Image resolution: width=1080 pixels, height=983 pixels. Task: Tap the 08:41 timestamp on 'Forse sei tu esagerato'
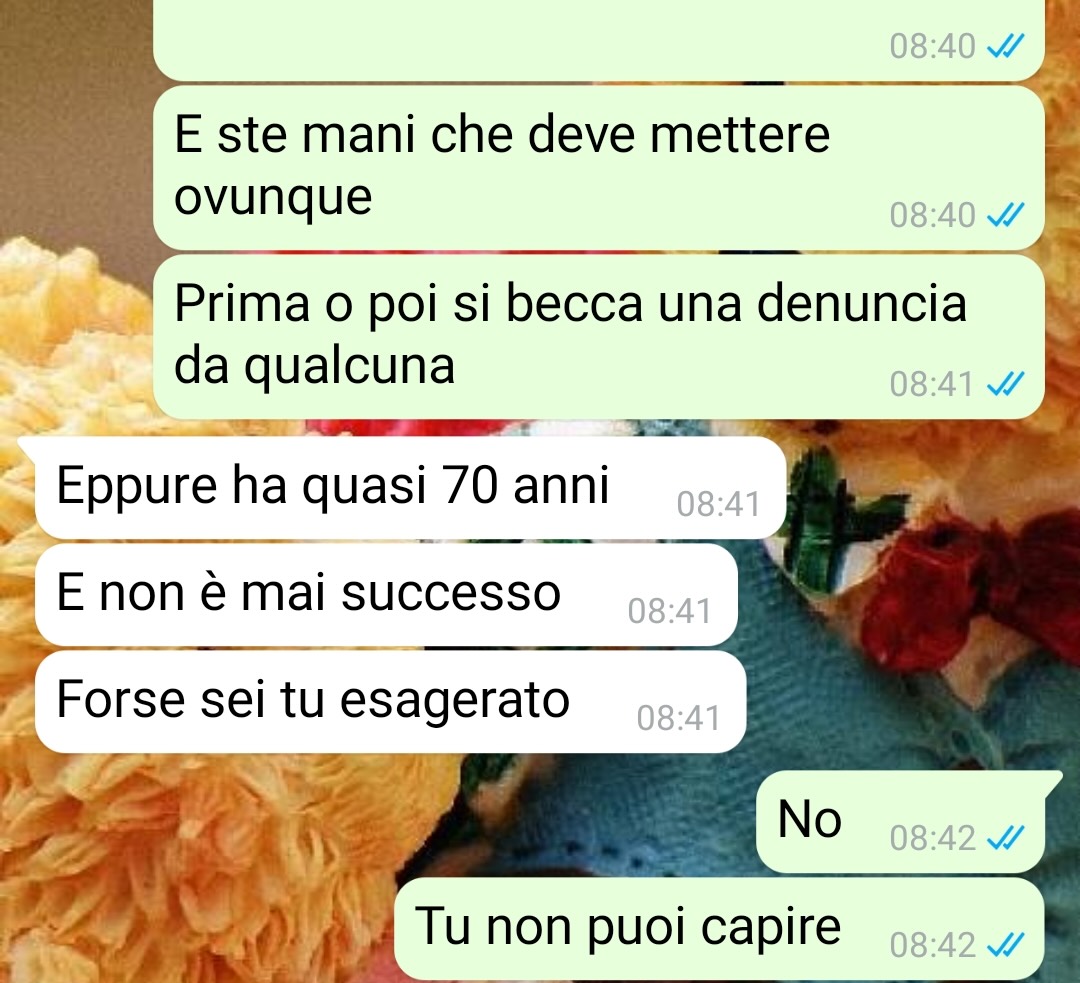click(x=678, y=718)
